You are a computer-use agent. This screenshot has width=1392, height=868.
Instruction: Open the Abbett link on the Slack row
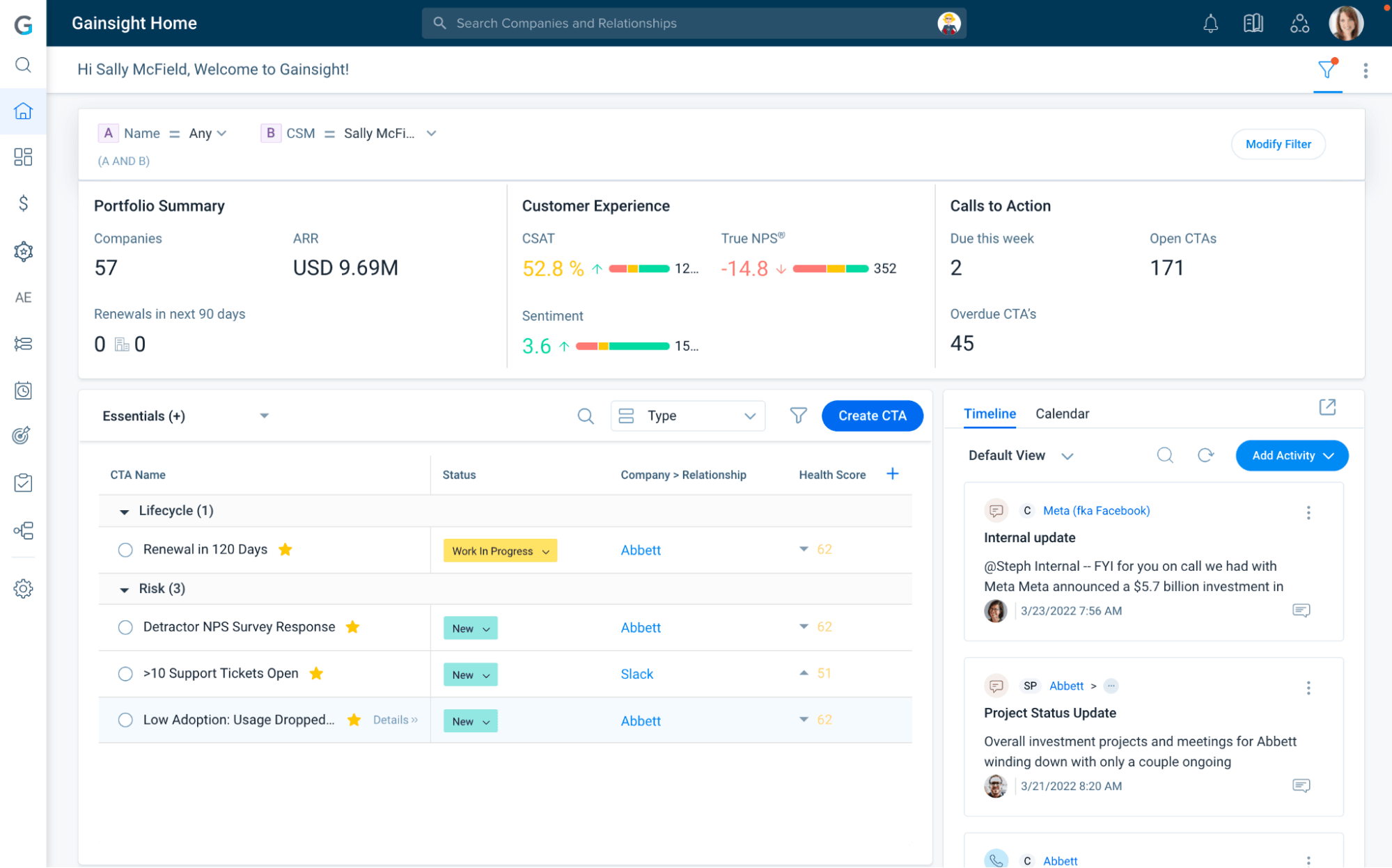tap(637, 673)
